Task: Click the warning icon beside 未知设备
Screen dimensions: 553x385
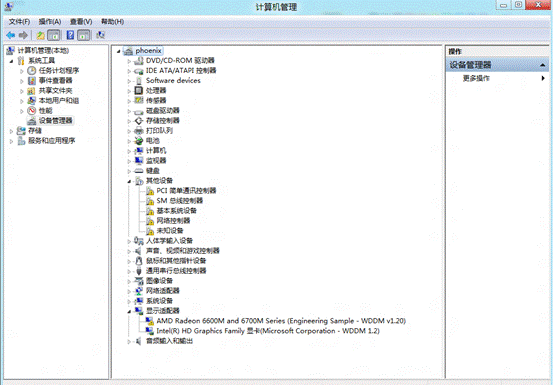Action: point(150,231)
